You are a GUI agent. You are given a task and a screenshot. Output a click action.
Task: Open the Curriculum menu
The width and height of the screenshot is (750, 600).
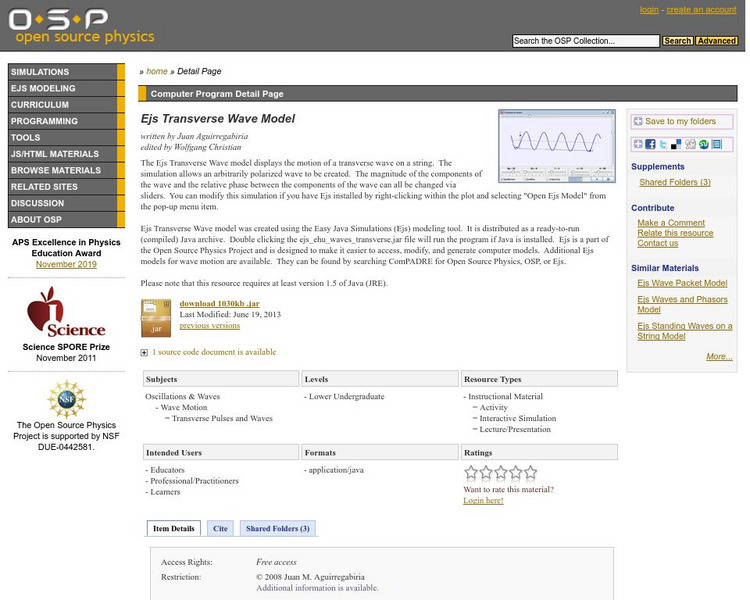[66, 104]
